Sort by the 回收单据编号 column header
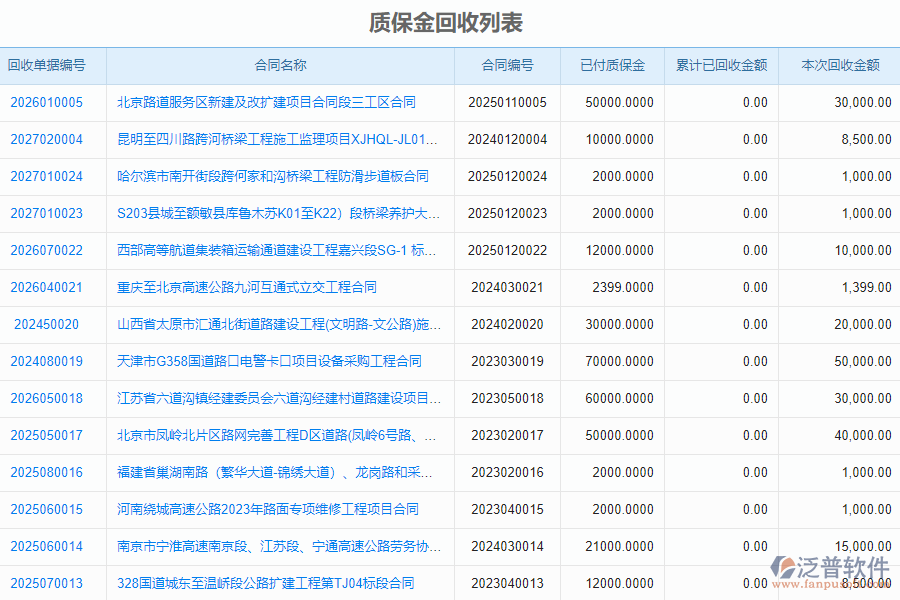The height and width of the screenshot is (600, 900). click(x=47, y=65)
